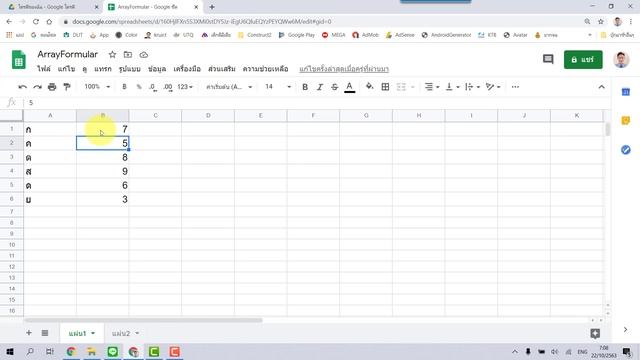Click the browser reload button
The image size is (640, 360).
pos(36,22)
